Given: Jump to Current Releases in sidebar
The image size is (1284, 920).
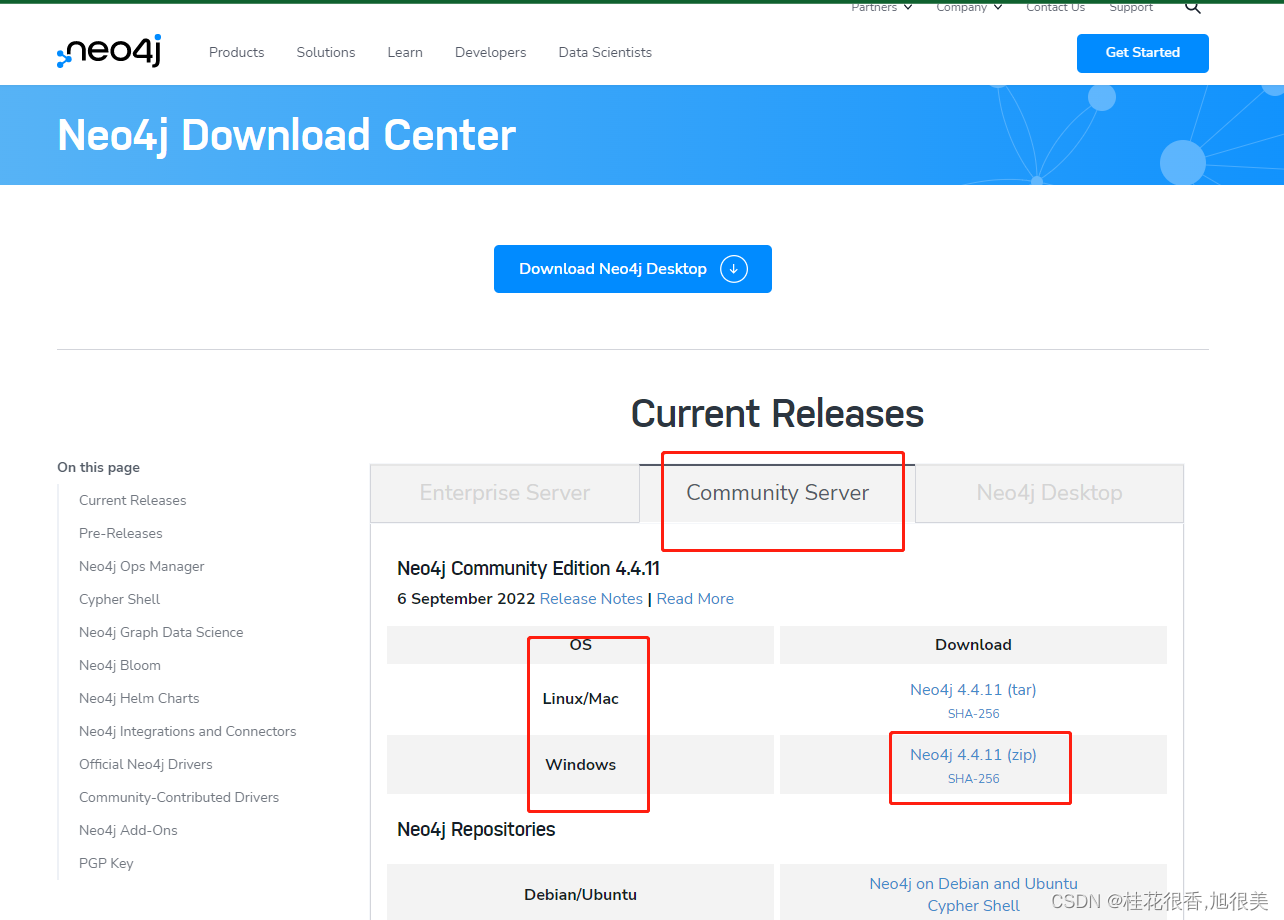Looking at the screenshot, I should click(x=133, y=500).
